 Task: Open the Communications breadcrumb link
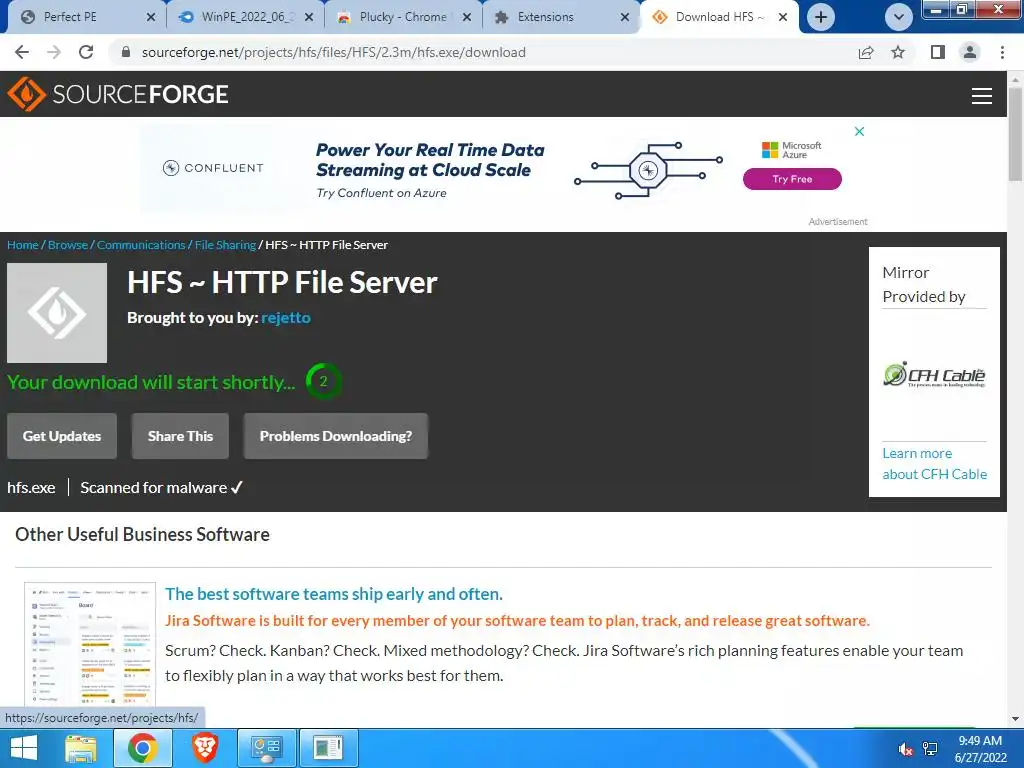pyautogui.click(x=141, y=245)
